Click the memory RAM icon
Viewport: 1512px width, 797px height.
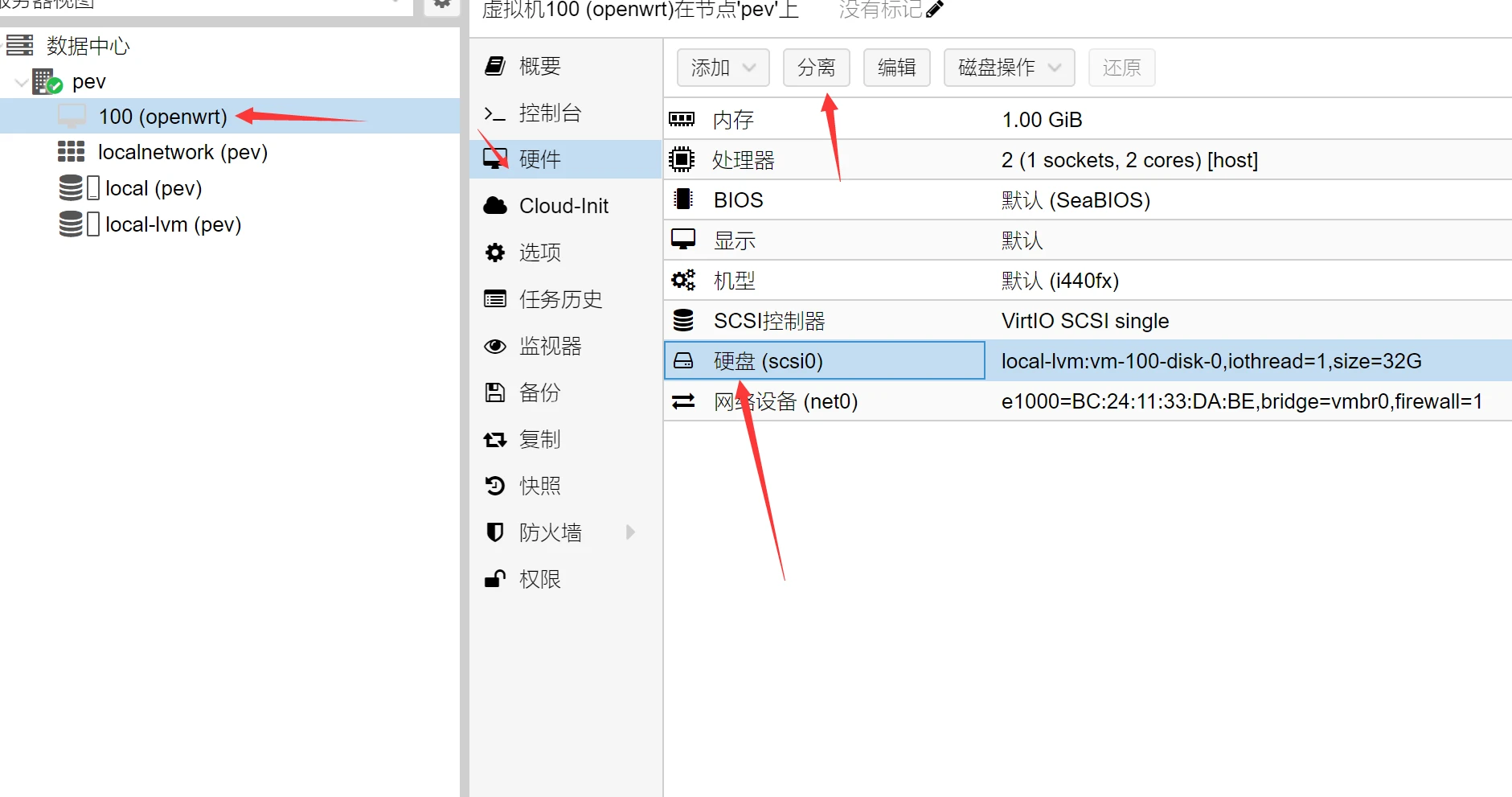click(682, 120)
